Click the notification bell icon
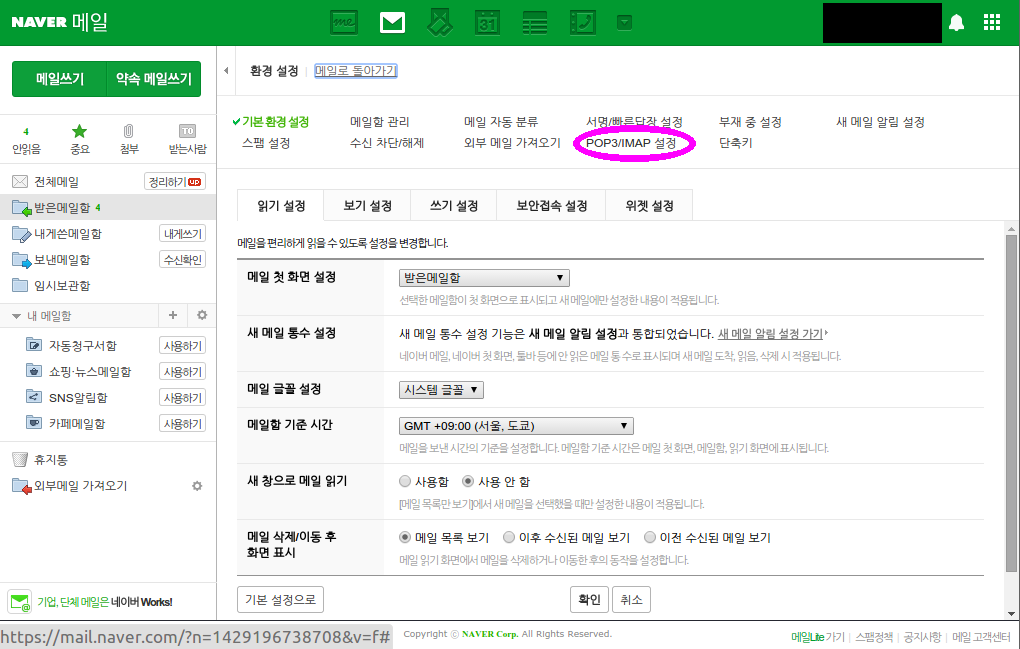Image resolution: width=1020 pixels, height=649 pixels. point(956,21)
